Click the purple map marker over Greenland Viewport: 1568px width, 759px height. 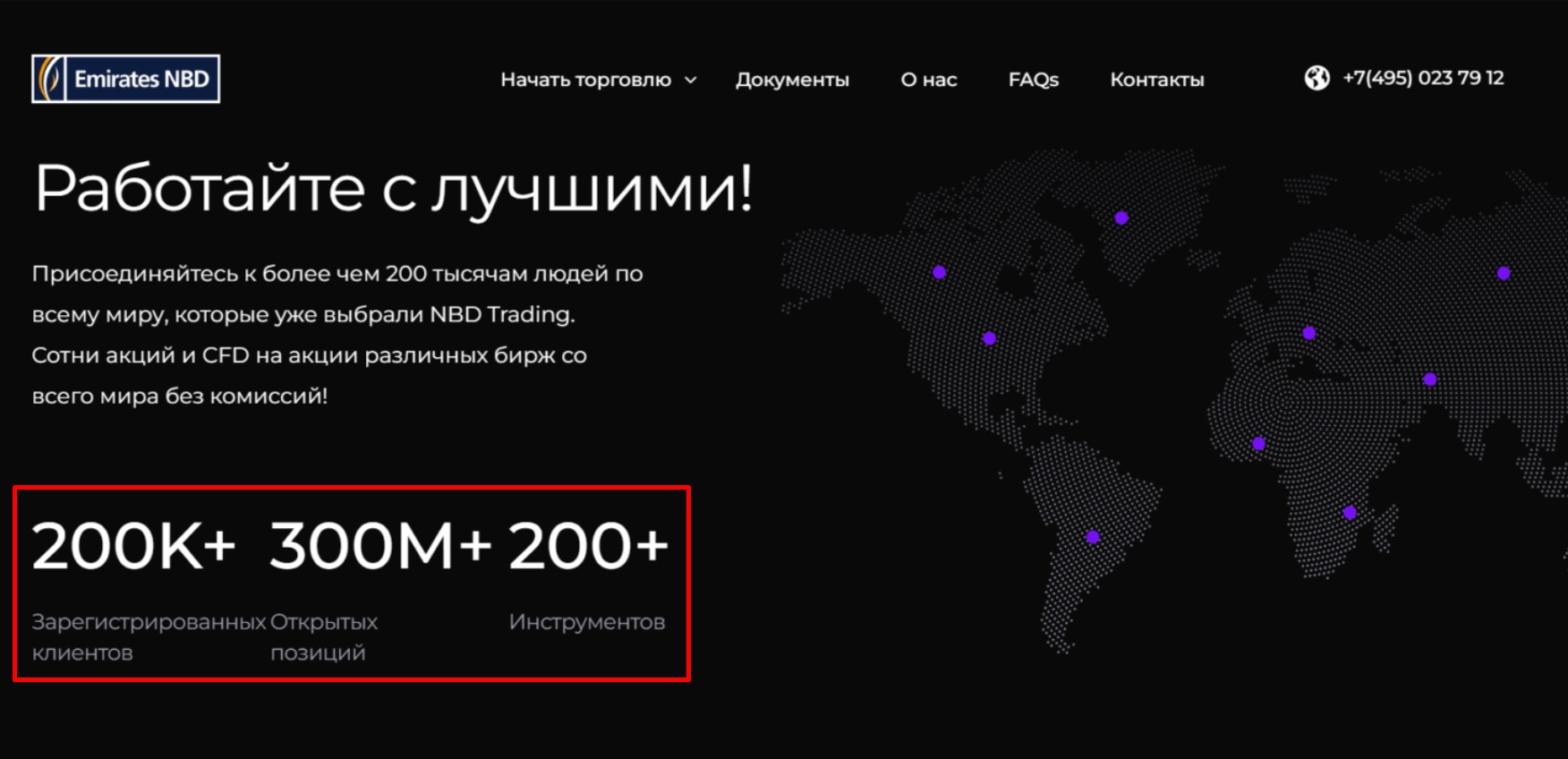[x=1121, y=217]
